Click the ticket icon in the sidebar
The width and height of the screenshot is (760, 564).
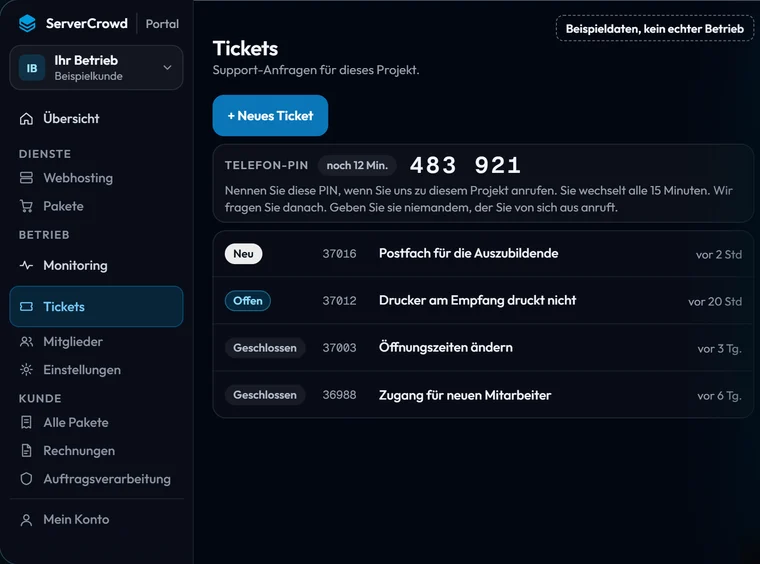(26, 307)
